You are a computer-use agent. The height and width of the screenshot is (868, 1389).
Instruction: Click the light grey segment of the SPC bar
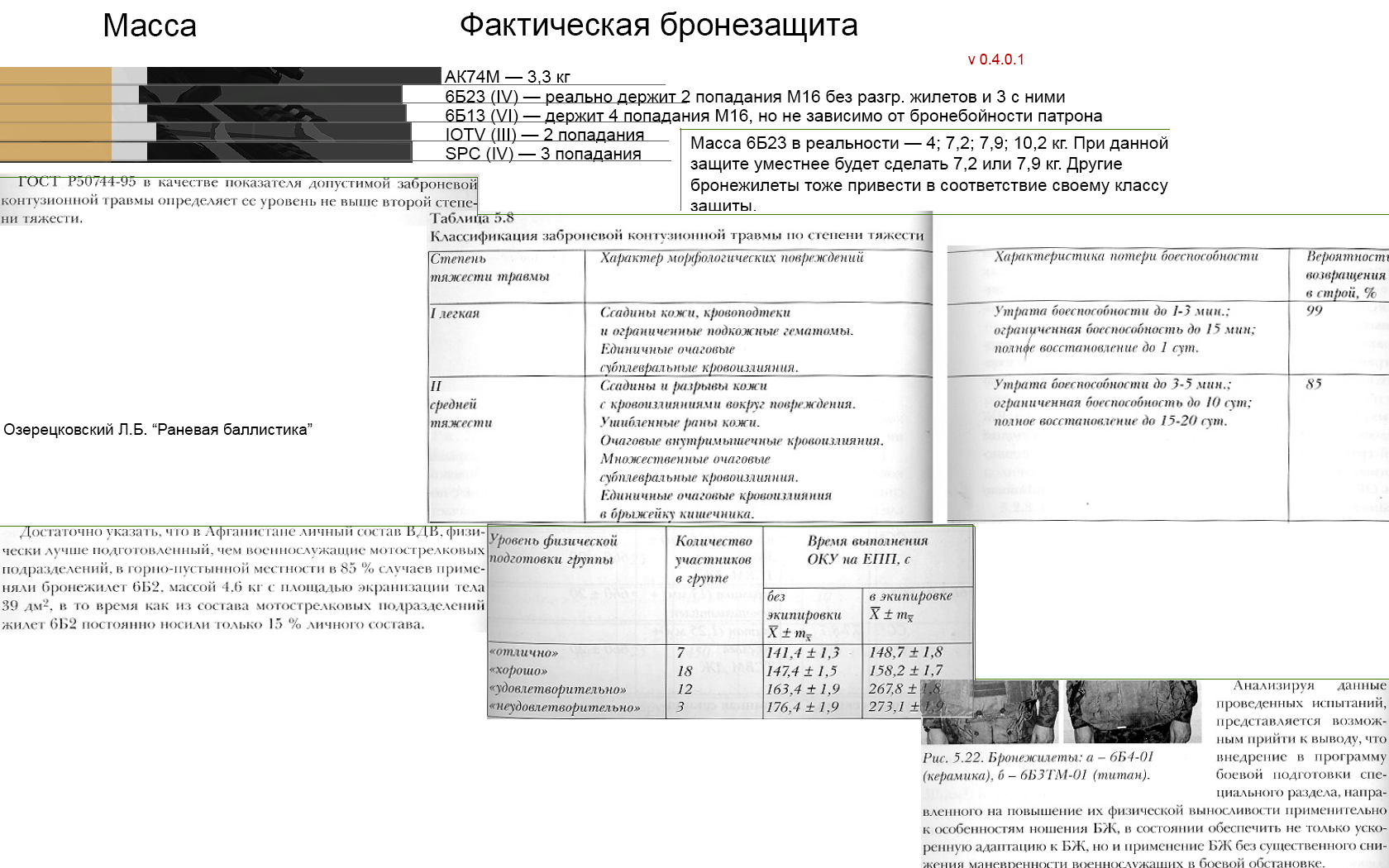click(x=129, y=152)
